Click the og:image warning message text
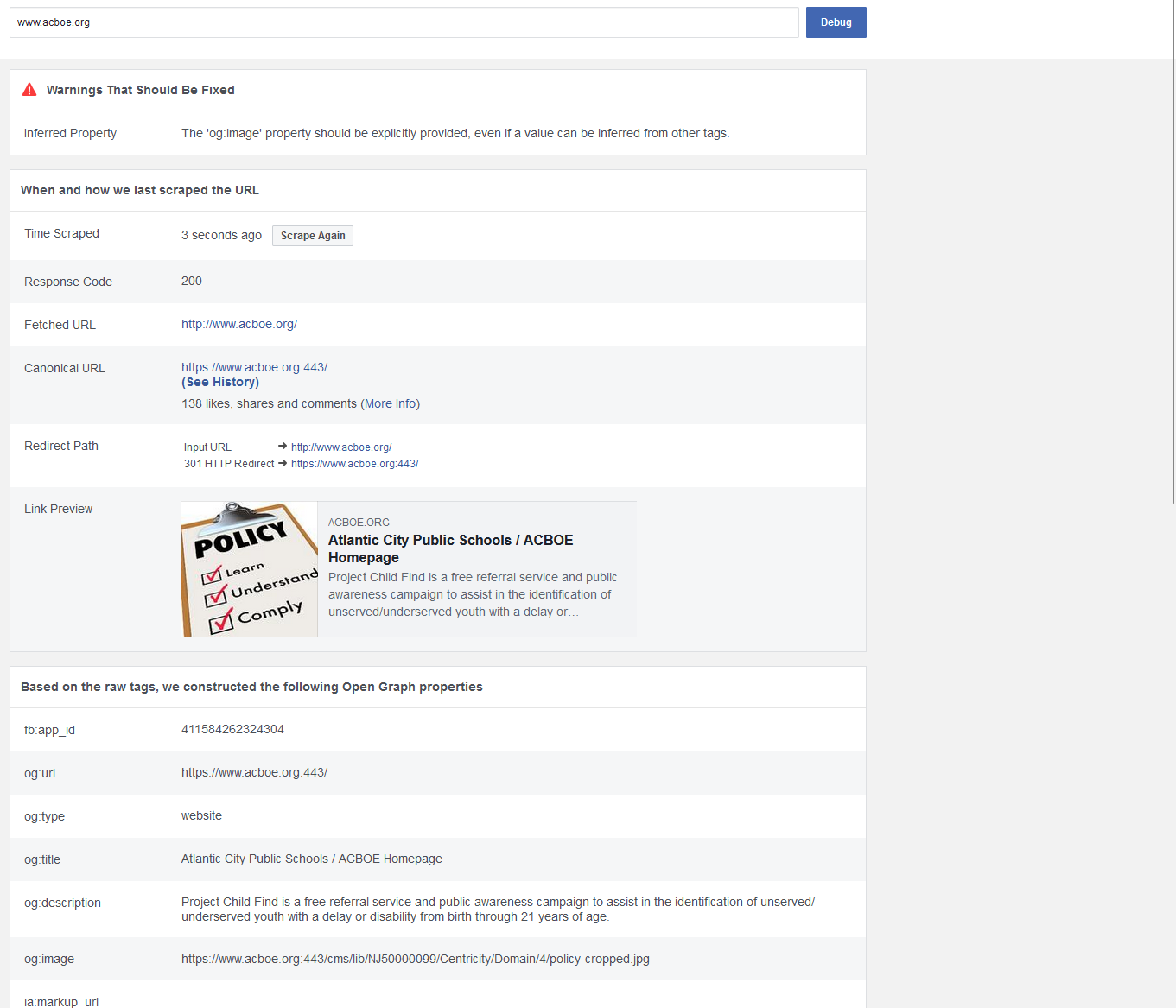This screenshot has width=1176, height=1008. point(455,133)
